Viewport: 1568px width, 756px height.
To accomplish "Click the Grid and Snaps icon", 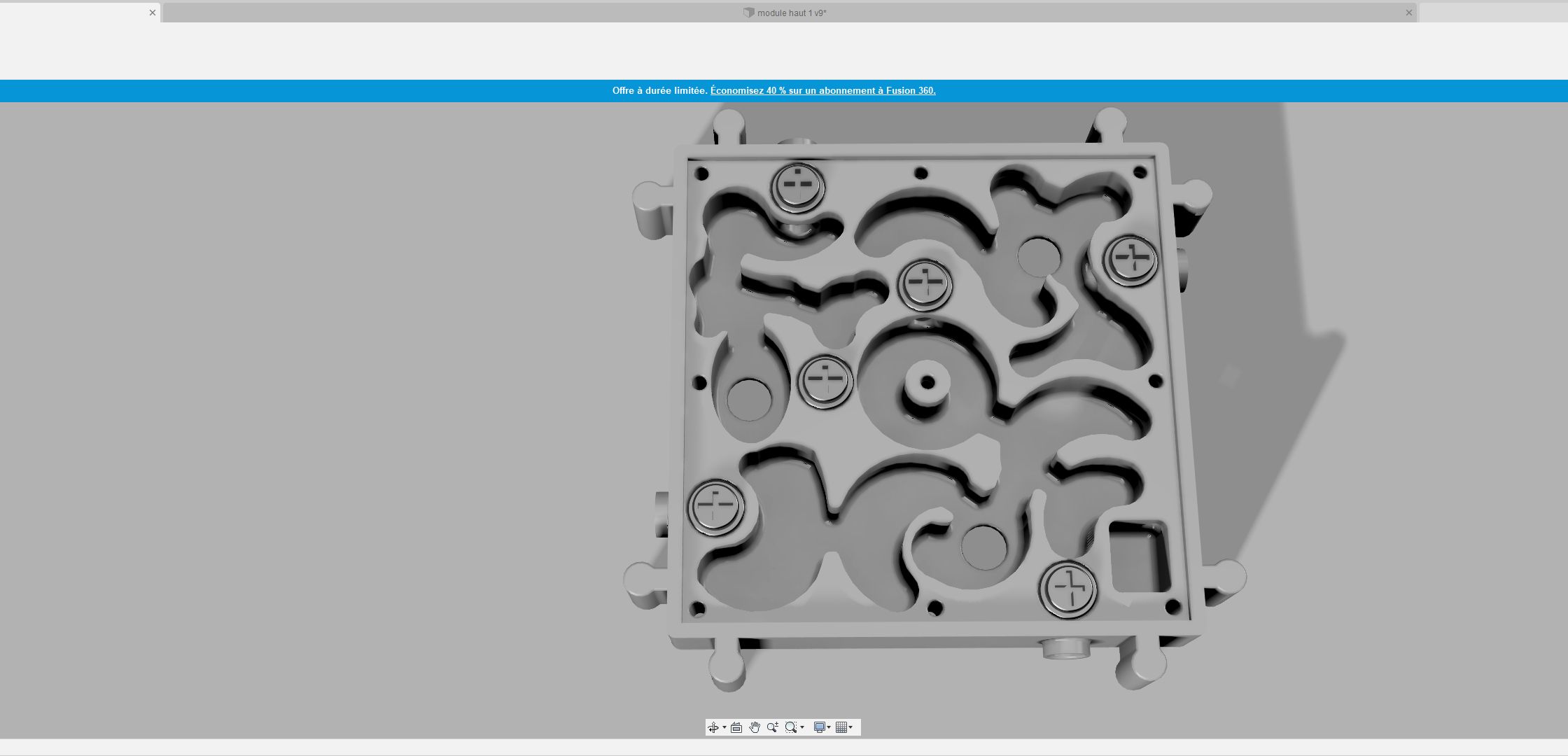I will coord(841,727).
